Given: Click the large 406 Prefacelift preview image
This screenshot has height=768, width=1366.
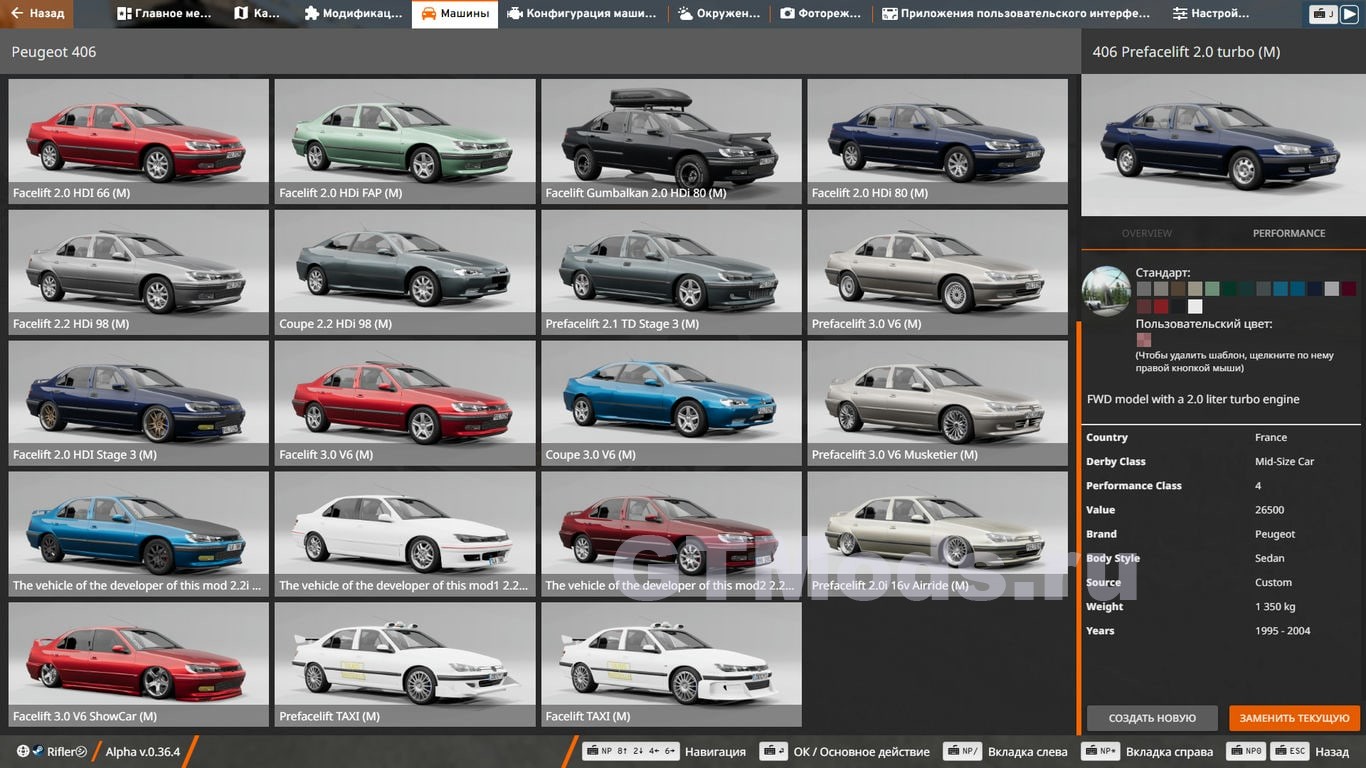Looking at the screenshot, I should tap(1223, 145).
